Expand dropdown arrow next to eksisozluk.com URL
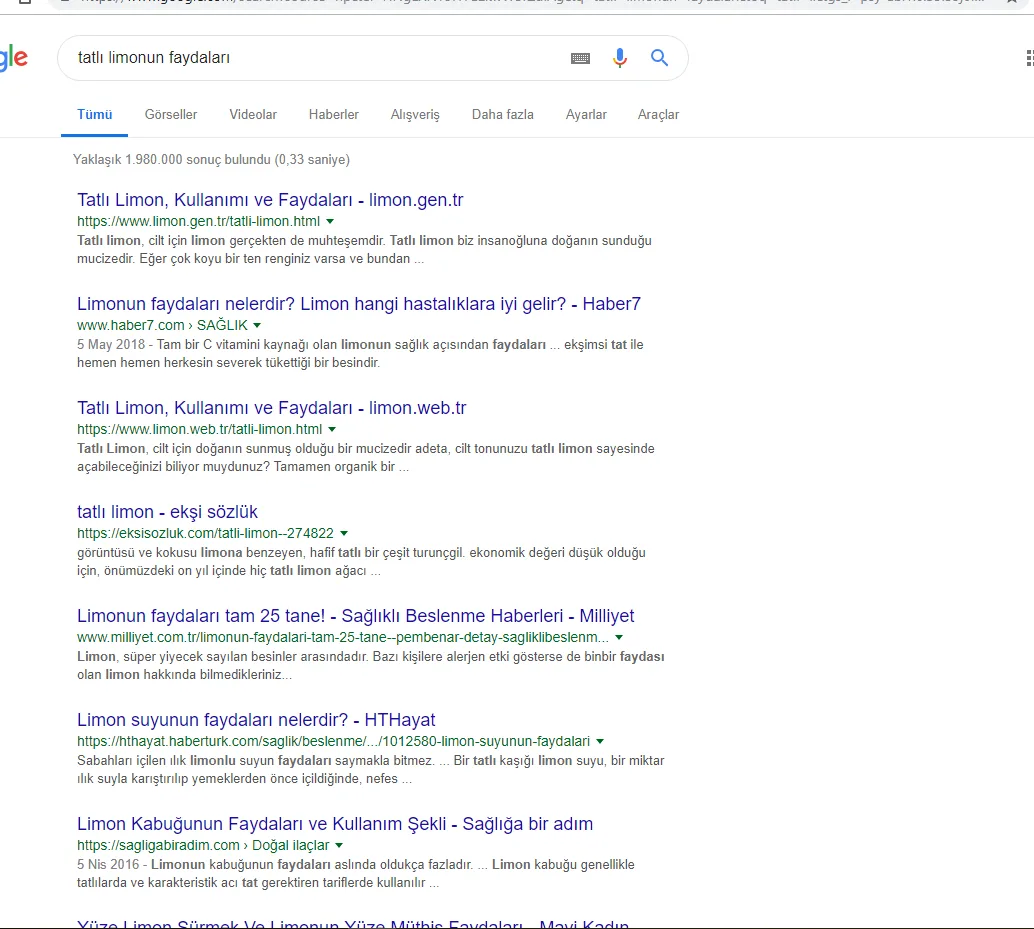Screen dimensions: 1034x929 (x=344, y=533)
